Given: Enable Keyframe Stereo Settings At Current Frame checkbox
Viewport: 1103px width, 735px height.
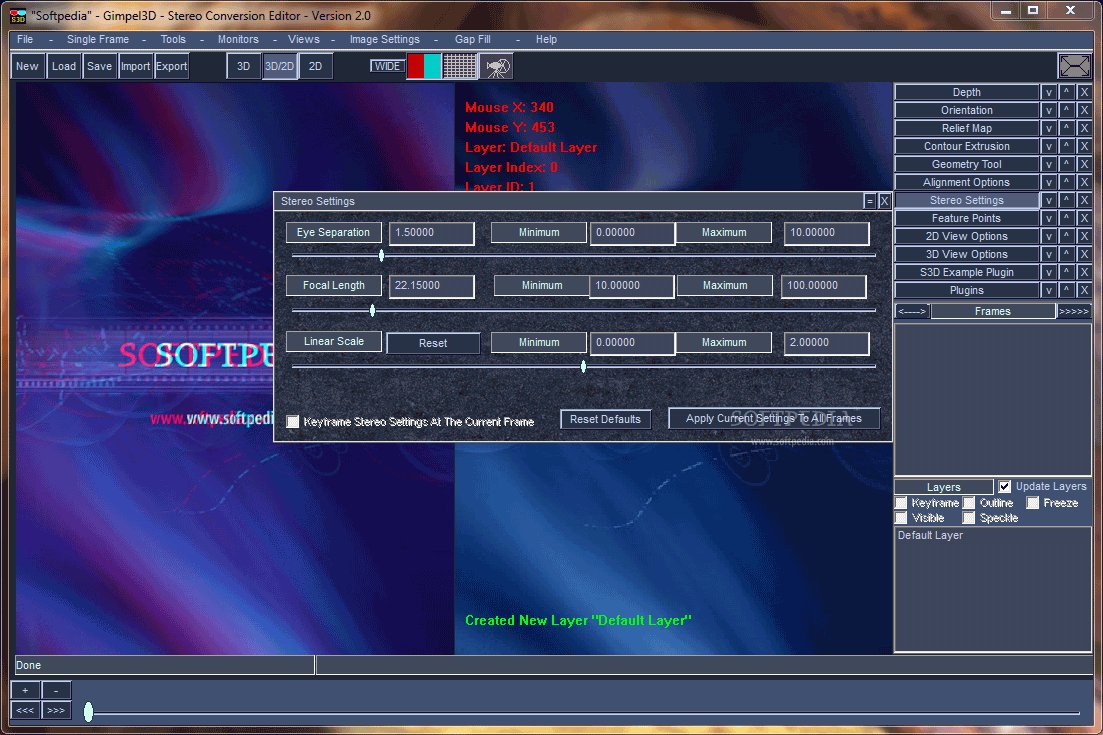Looking at the screenshot, I should (x=293, y=421).
